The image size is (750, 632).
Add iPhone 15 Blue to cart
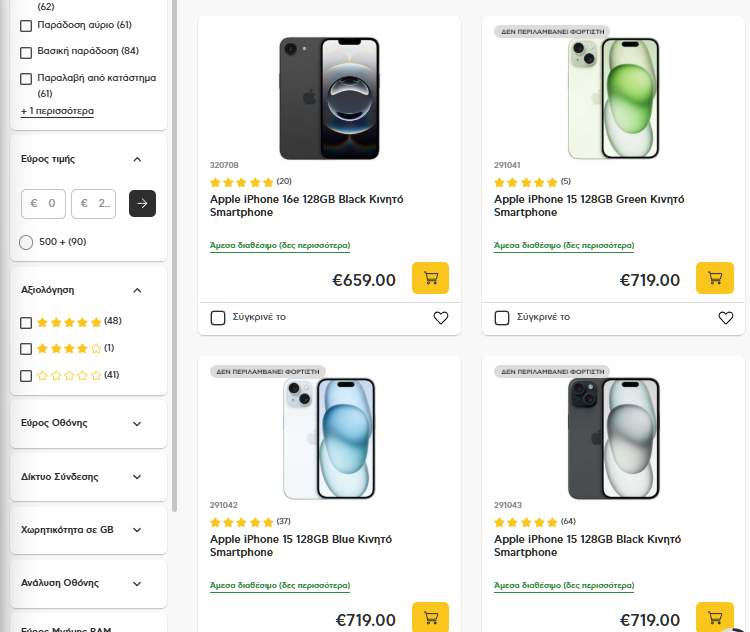pos(430,618)
